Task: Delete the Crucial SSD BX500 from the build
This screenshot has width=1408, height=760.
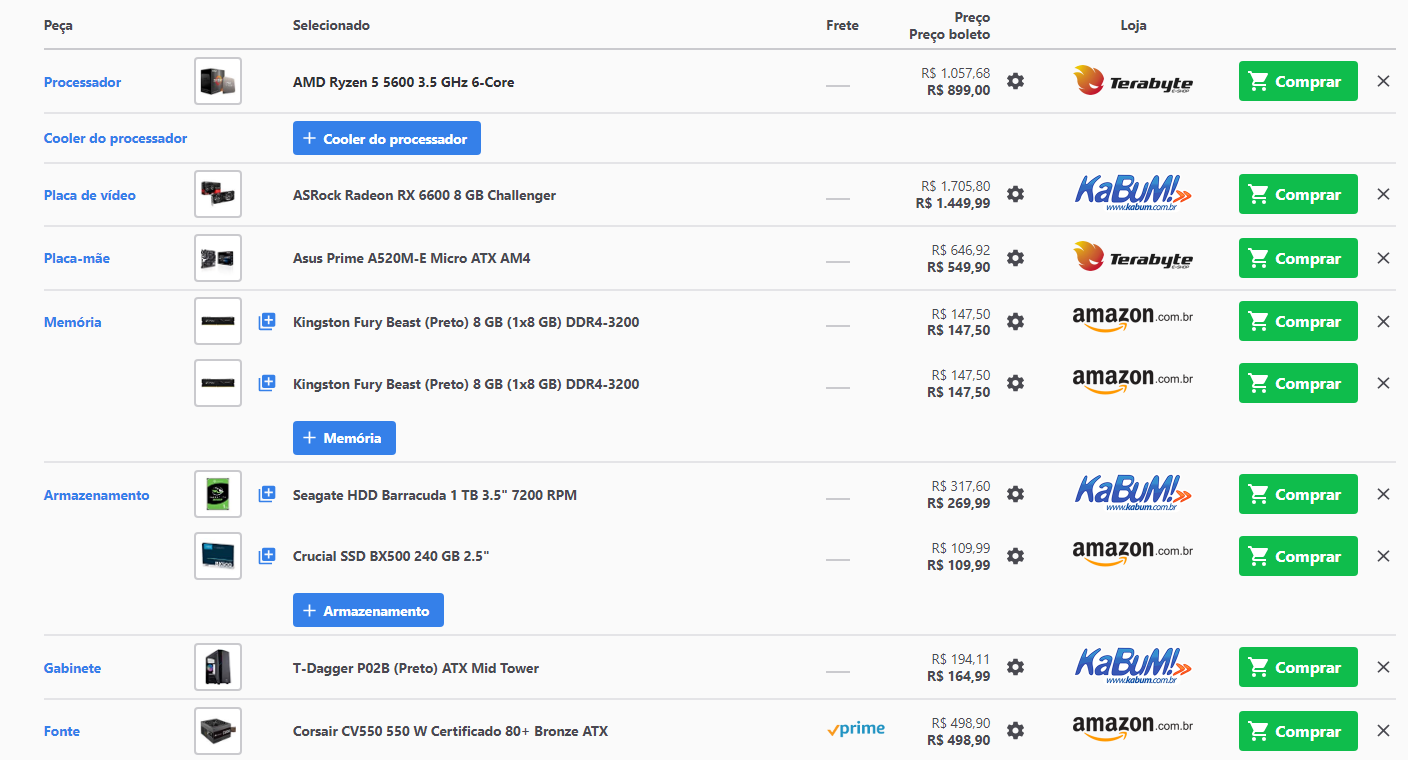Action: click(x=1383, y=556)
